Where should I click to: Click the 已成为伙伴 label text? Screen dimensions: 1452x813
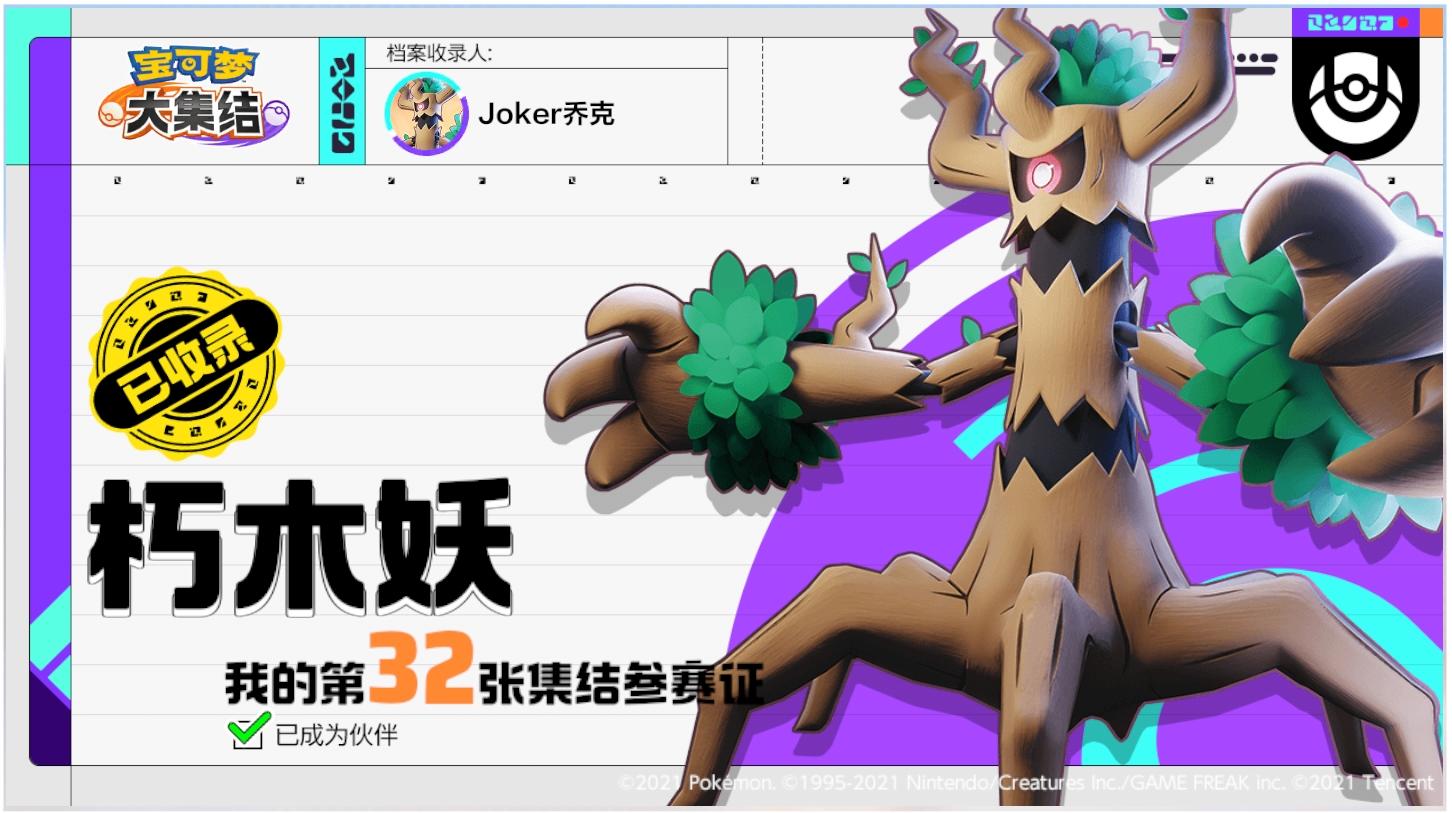click(337, 736)
